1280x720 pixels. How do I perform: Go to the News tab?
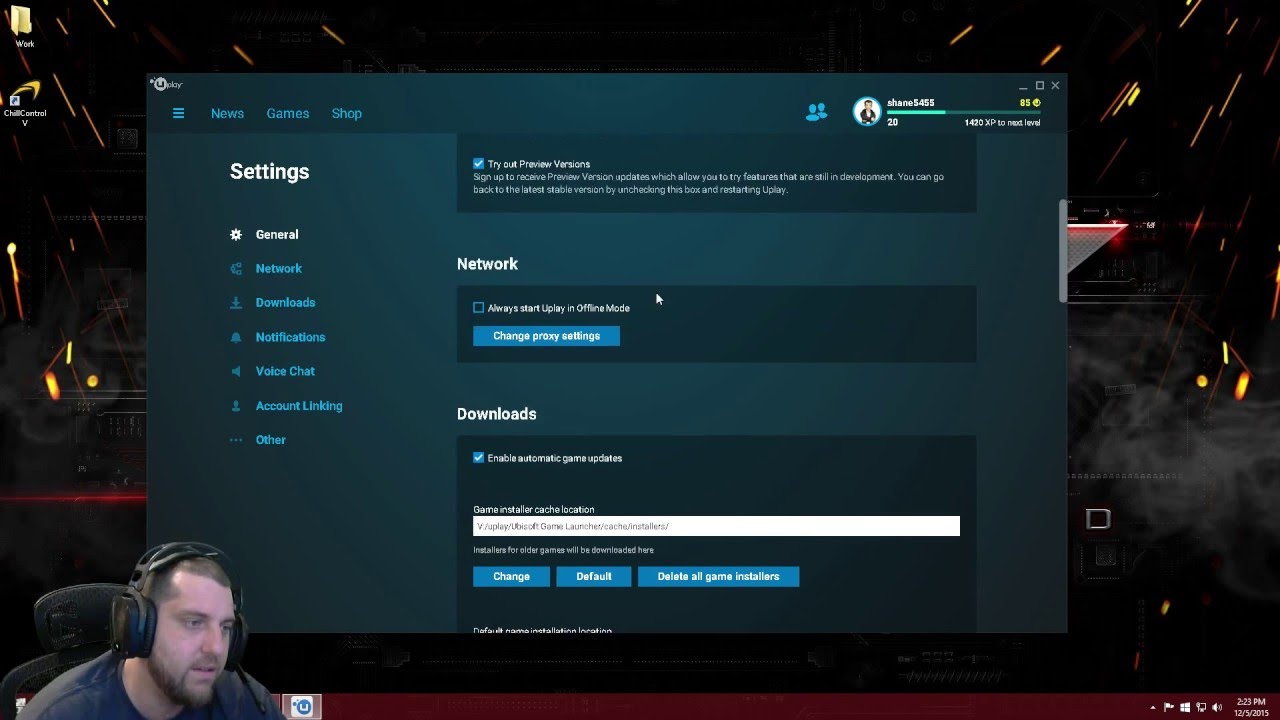pyautogui.click(x=227, y=113)
